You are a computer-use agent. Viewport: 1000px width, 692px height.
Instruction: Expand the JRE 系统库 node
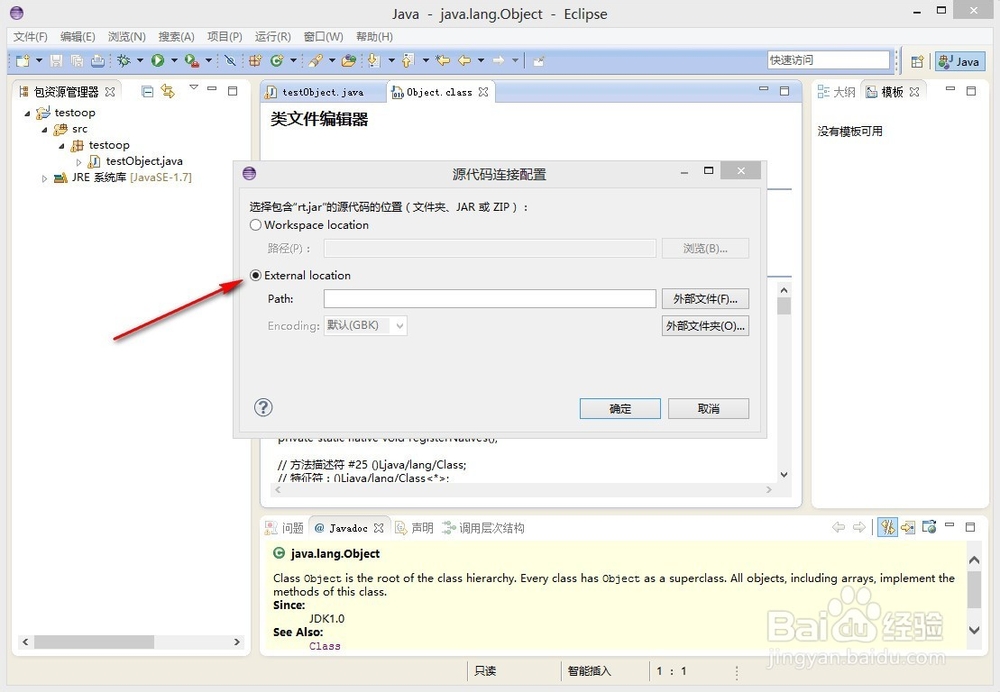[44, 179]
